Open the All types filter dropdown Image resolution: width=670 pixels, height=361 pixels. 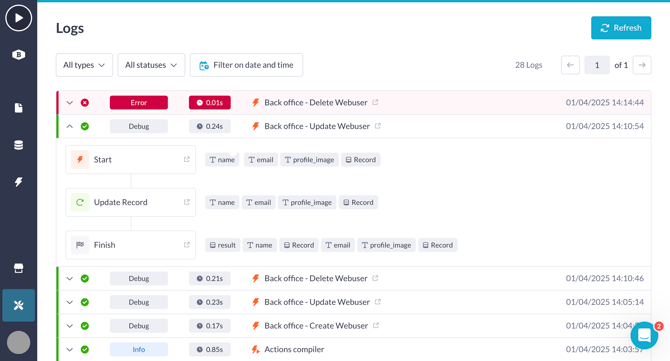click(x=84, y=65)
